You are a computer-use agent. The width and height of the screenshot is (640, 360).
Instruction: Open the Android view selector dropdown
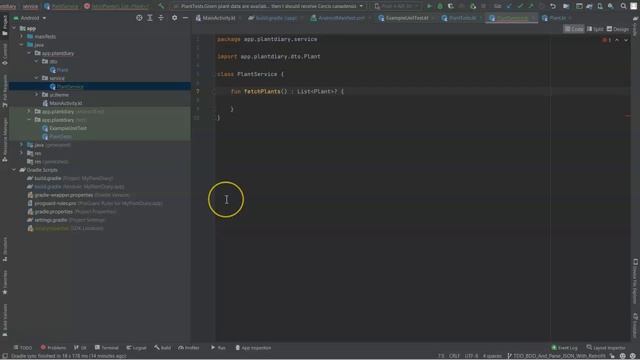(30, 18)
